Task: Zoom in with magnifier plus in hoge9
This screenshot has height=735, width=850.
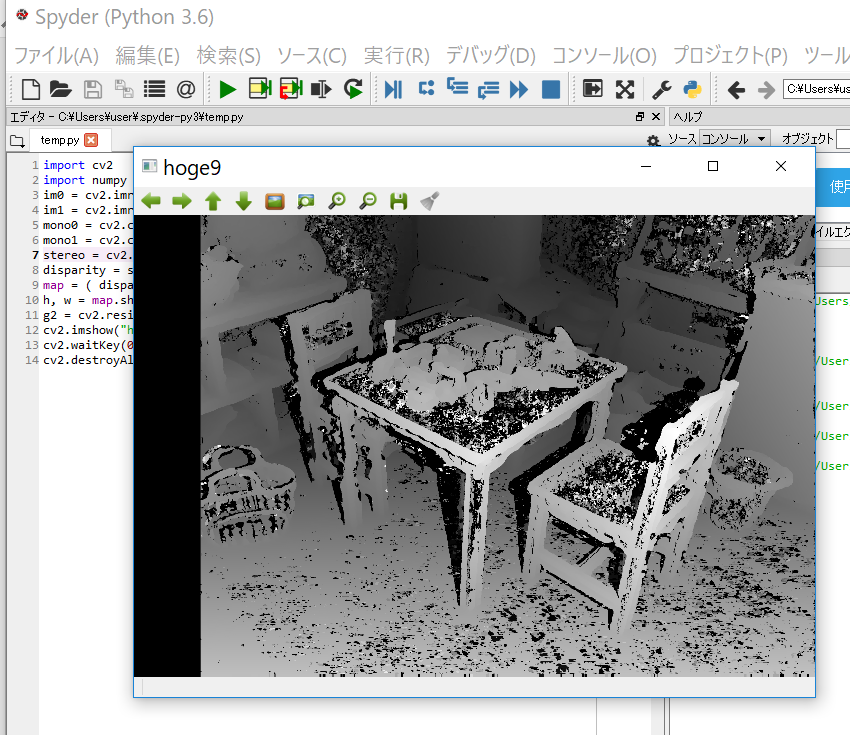Action: [x=337, y=201]
